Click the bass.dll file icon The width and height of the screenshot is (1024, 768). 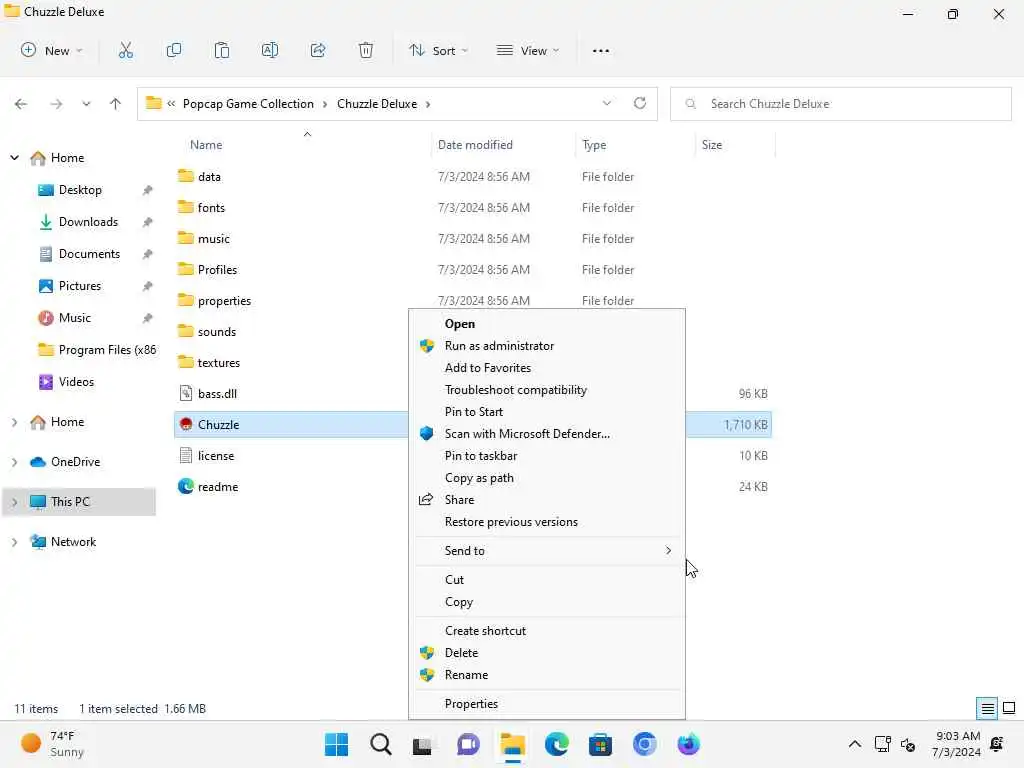click(x=186, y=393)
